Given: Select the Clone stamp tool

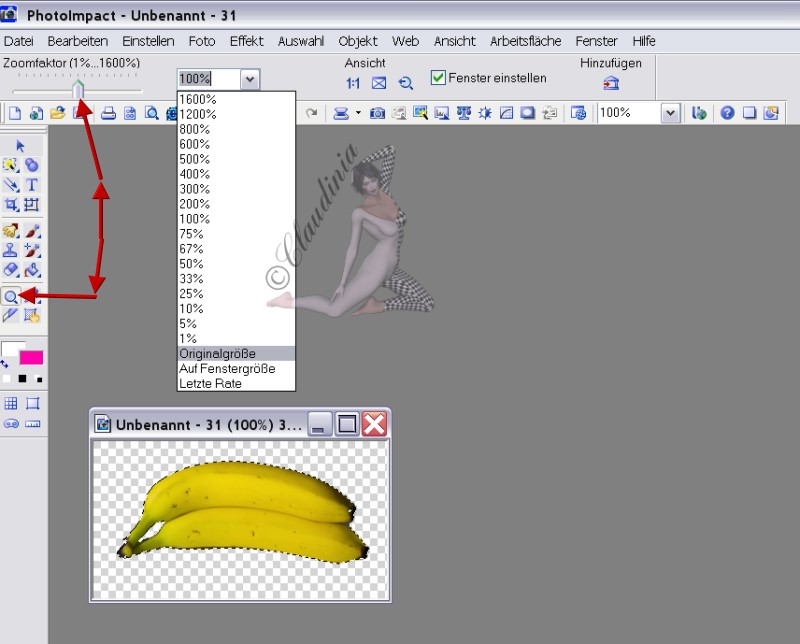Looking at the screenshot, I should [11, 251].
